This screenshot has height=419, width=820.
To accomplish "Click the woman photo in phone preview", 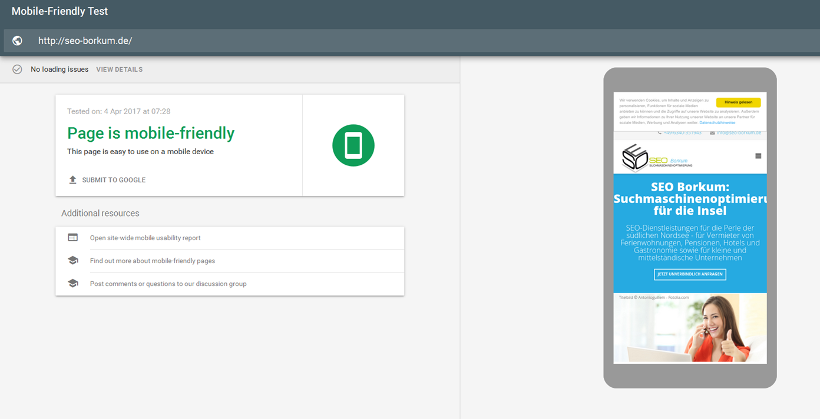I will [x=690, y=328].
